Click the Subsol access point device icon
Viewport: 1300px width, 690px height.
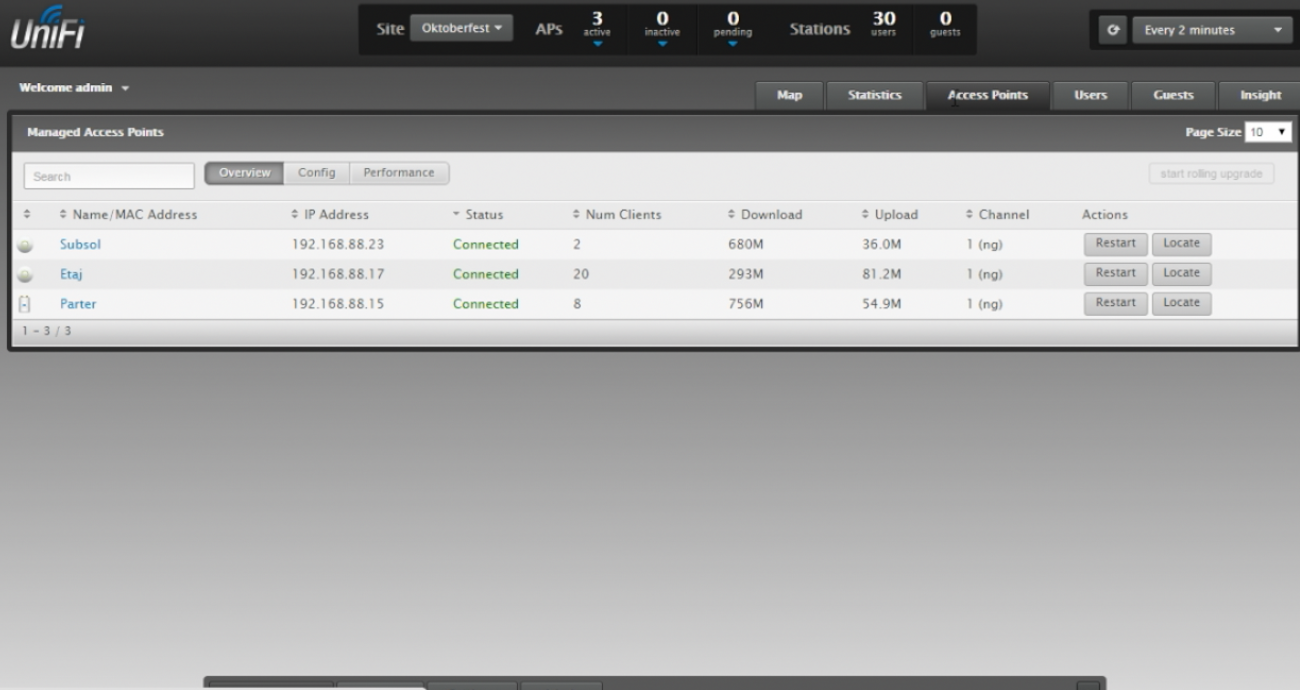click(x=25, y=245)
